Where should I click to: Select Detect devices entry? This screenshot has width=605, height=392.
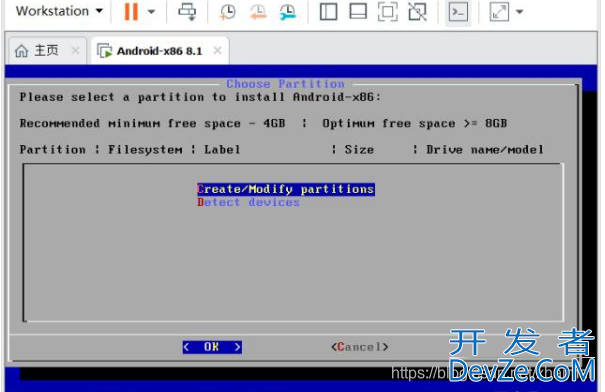click(x=248, y=202)
